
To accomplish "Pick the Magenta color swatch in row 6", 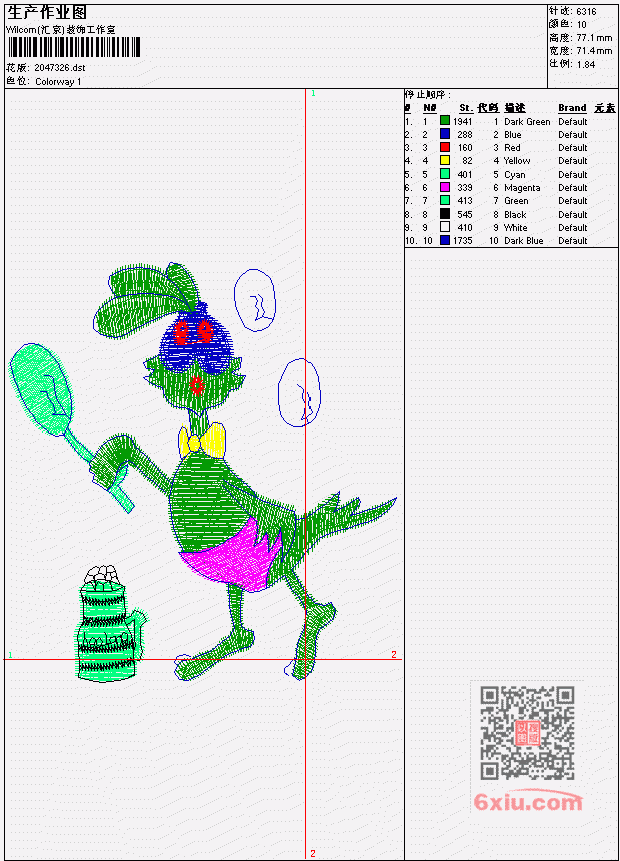I will click(x=445, y=187).
